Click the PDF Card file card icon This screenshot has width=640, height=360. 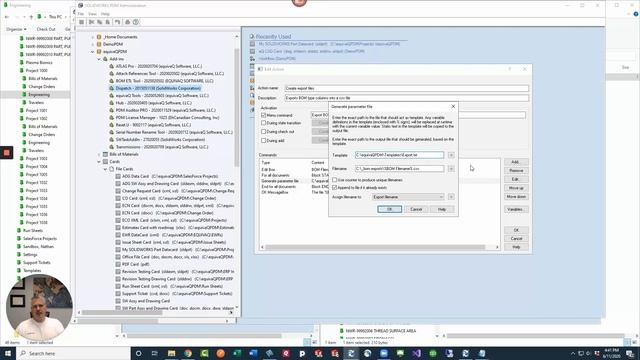point(118,264)
